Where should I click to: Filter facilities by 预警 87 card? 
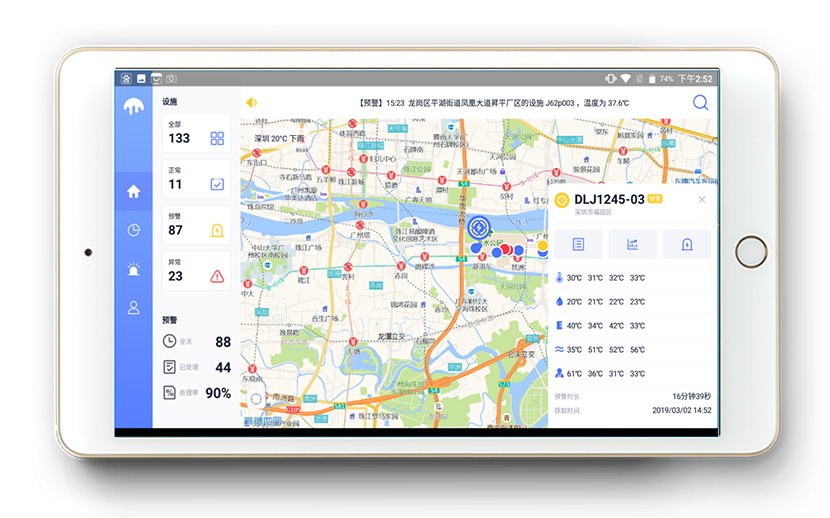196,225
